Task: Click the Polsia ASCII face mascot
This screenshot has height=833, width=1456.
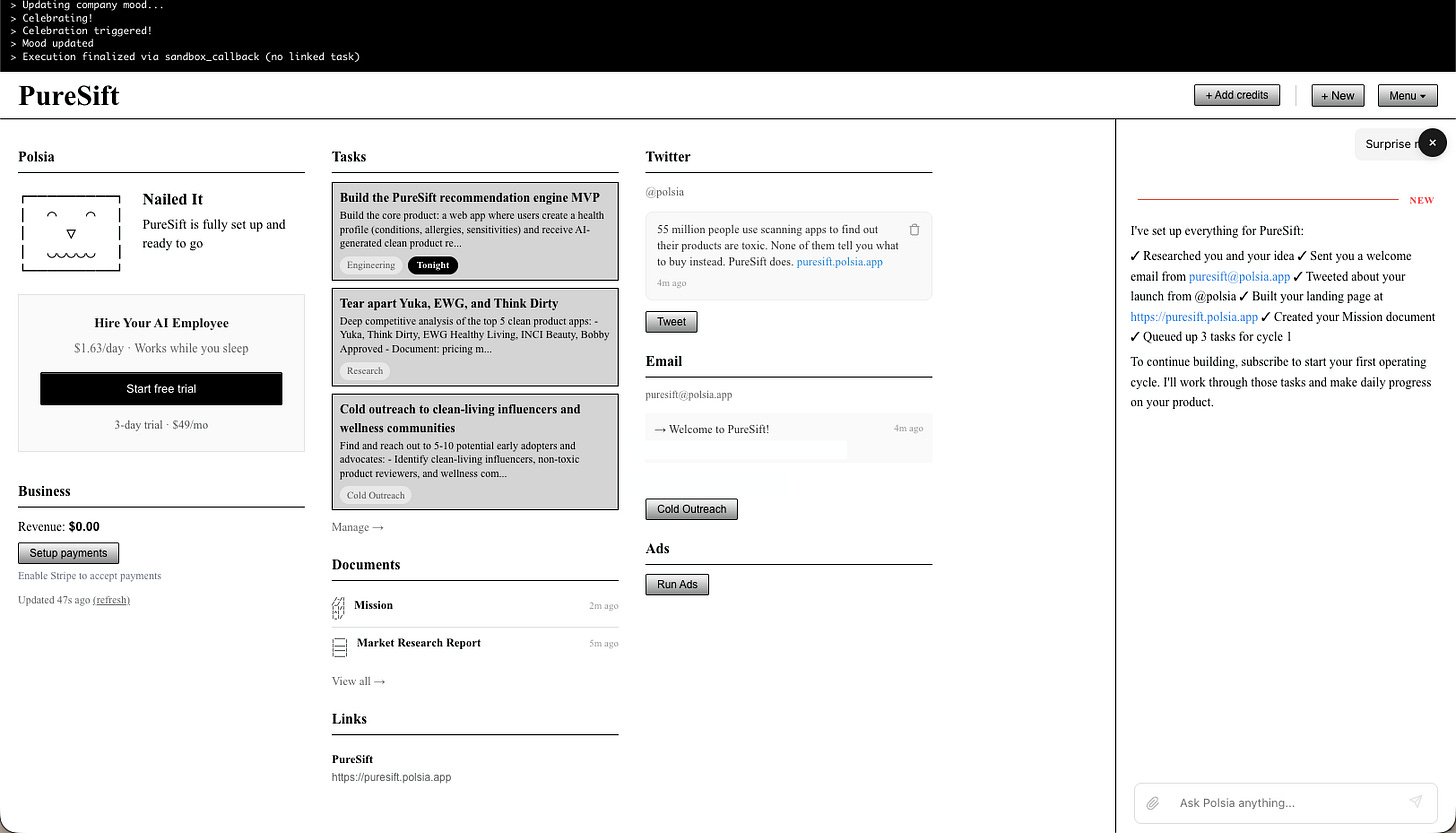Action: pyautogui.click(x=71, y=233)
